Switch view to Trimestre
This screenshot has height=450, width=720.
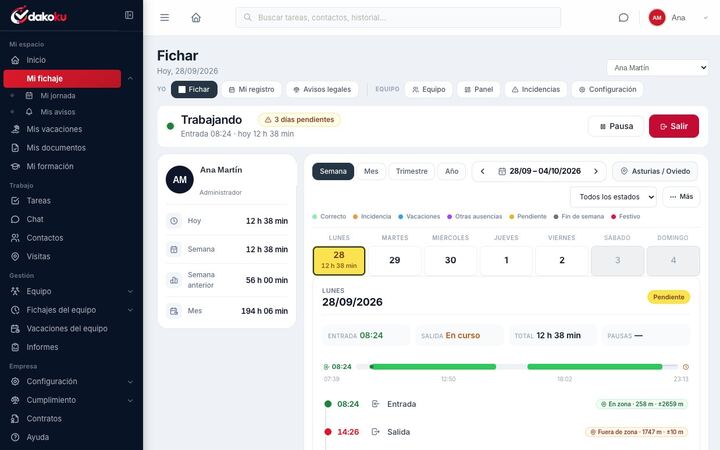coord(411,171)
